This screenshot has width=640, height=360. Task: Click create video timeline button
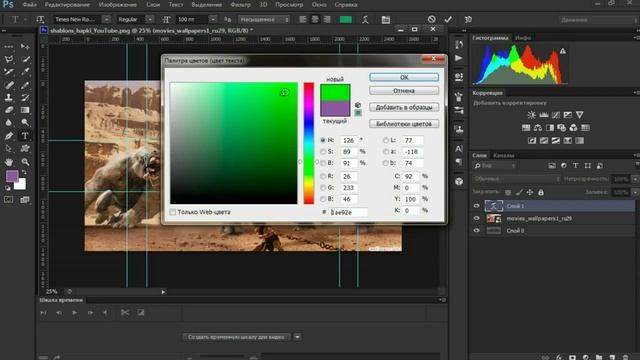pyautogui.click(x=236, y=337)
